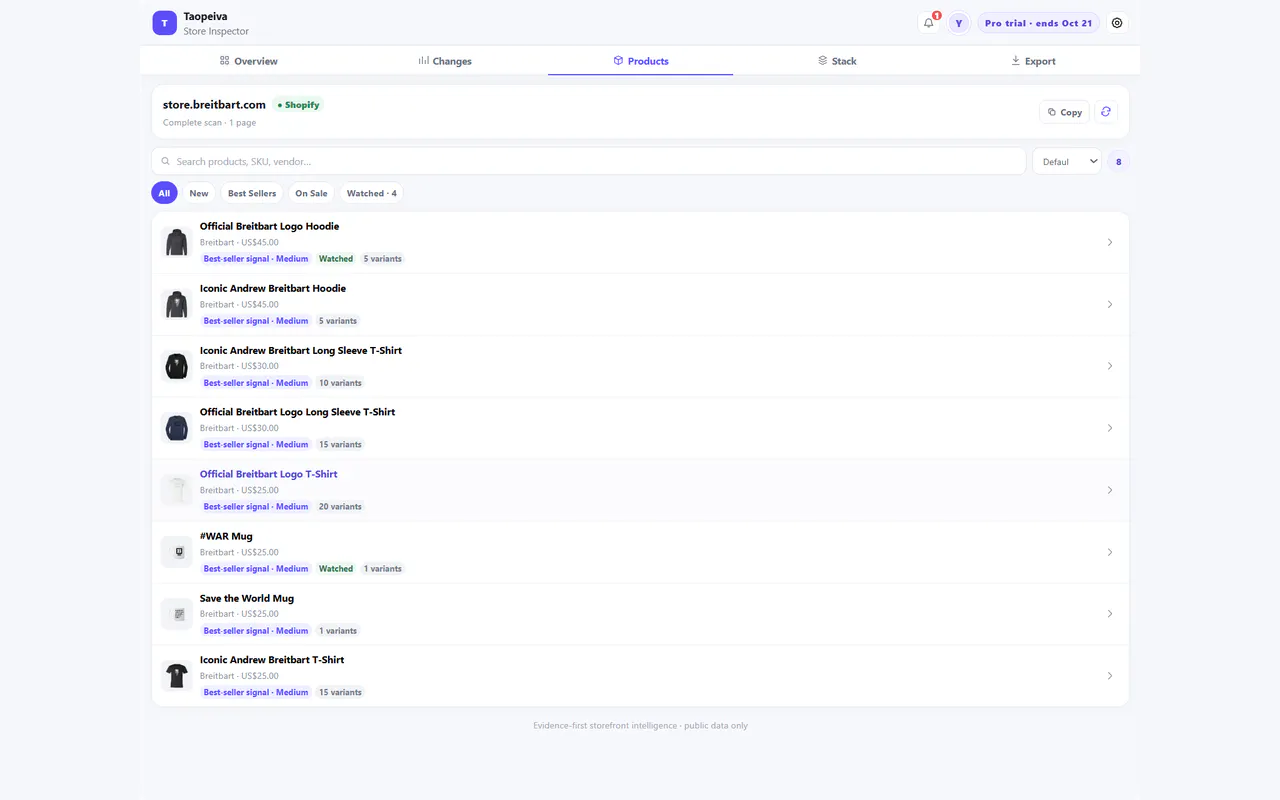Switch to the Overview tab
Viewport: 1280px width, 800px height.
(x=248, y=61)
